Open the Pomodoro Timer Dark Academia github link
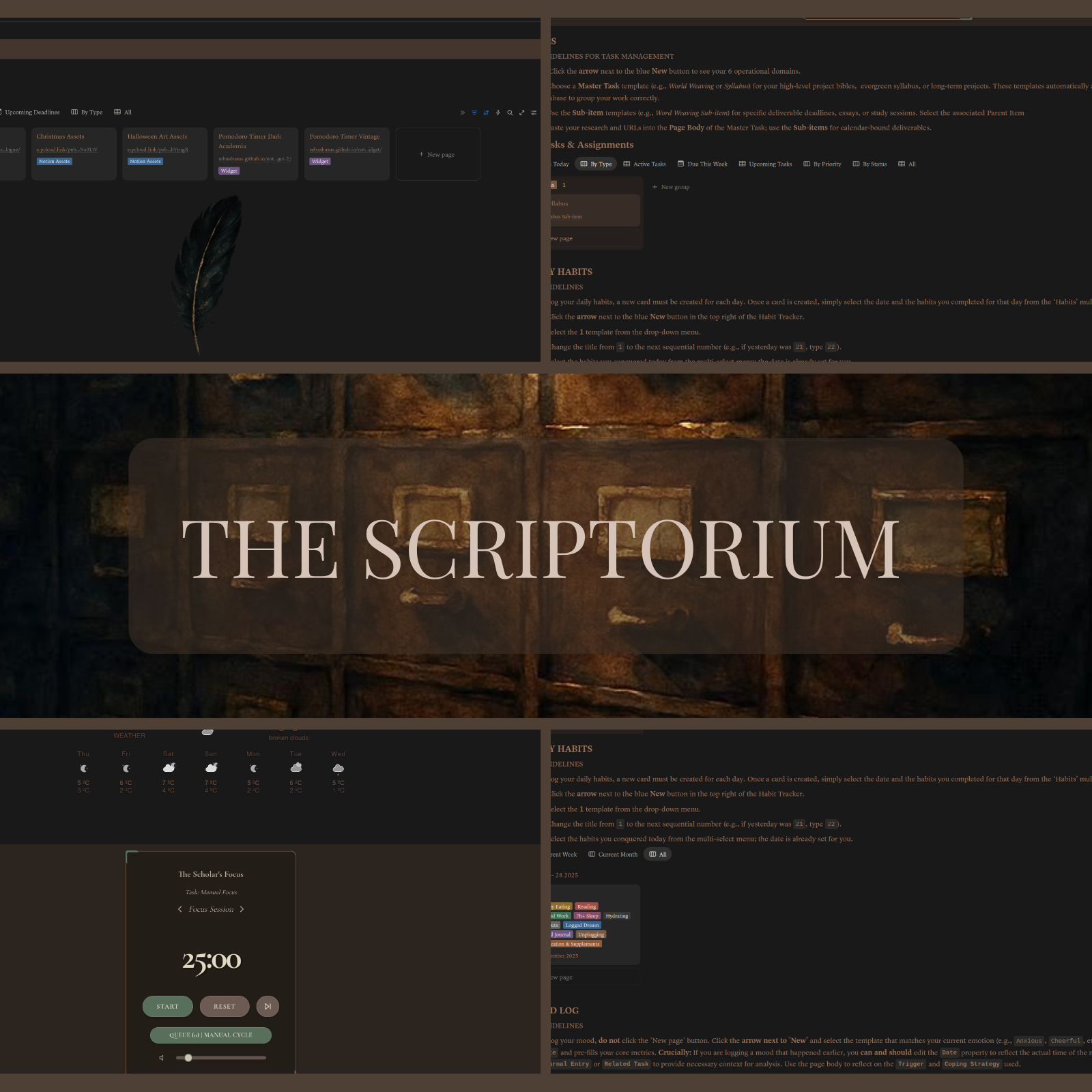The image size is (1092, 1092). pos(255,158)
